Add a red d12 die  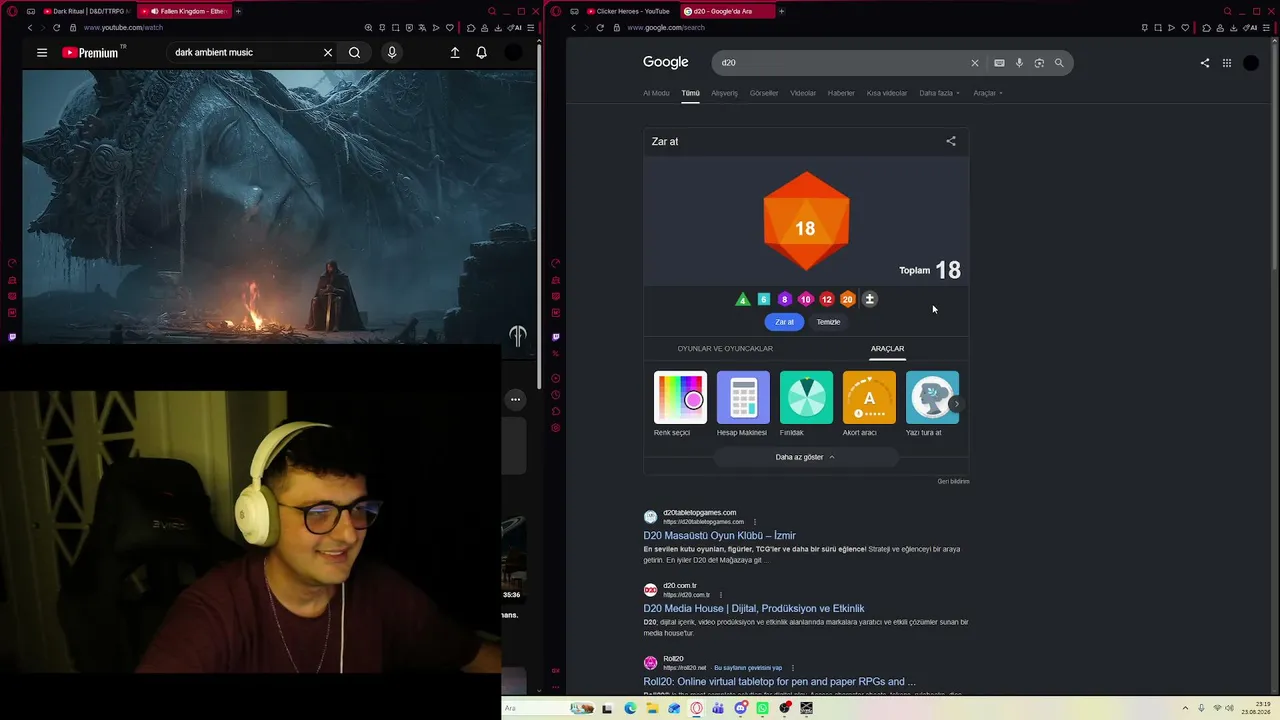point(827,299)
